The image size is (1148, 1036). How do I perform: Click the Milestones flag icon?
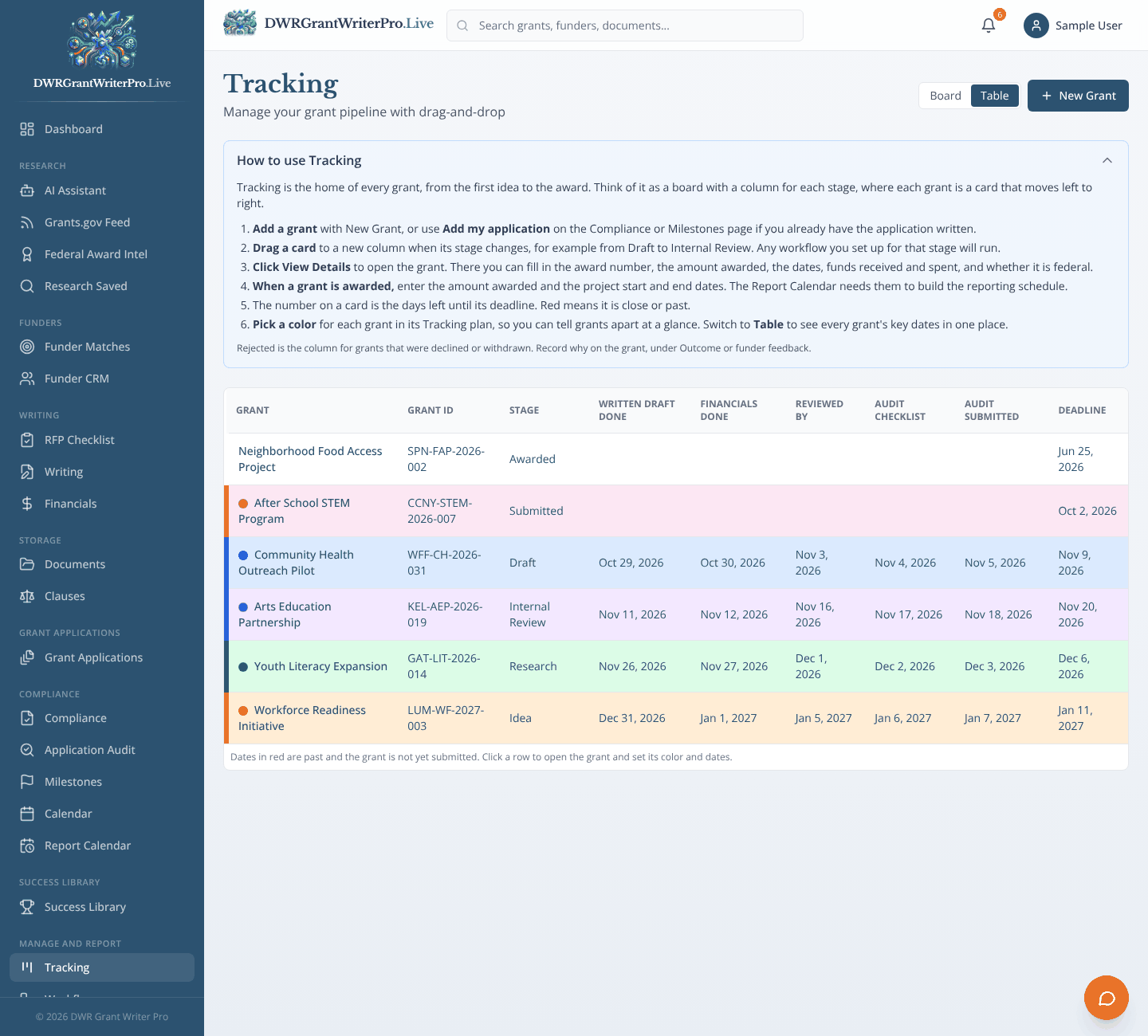[x=27, y=782]
